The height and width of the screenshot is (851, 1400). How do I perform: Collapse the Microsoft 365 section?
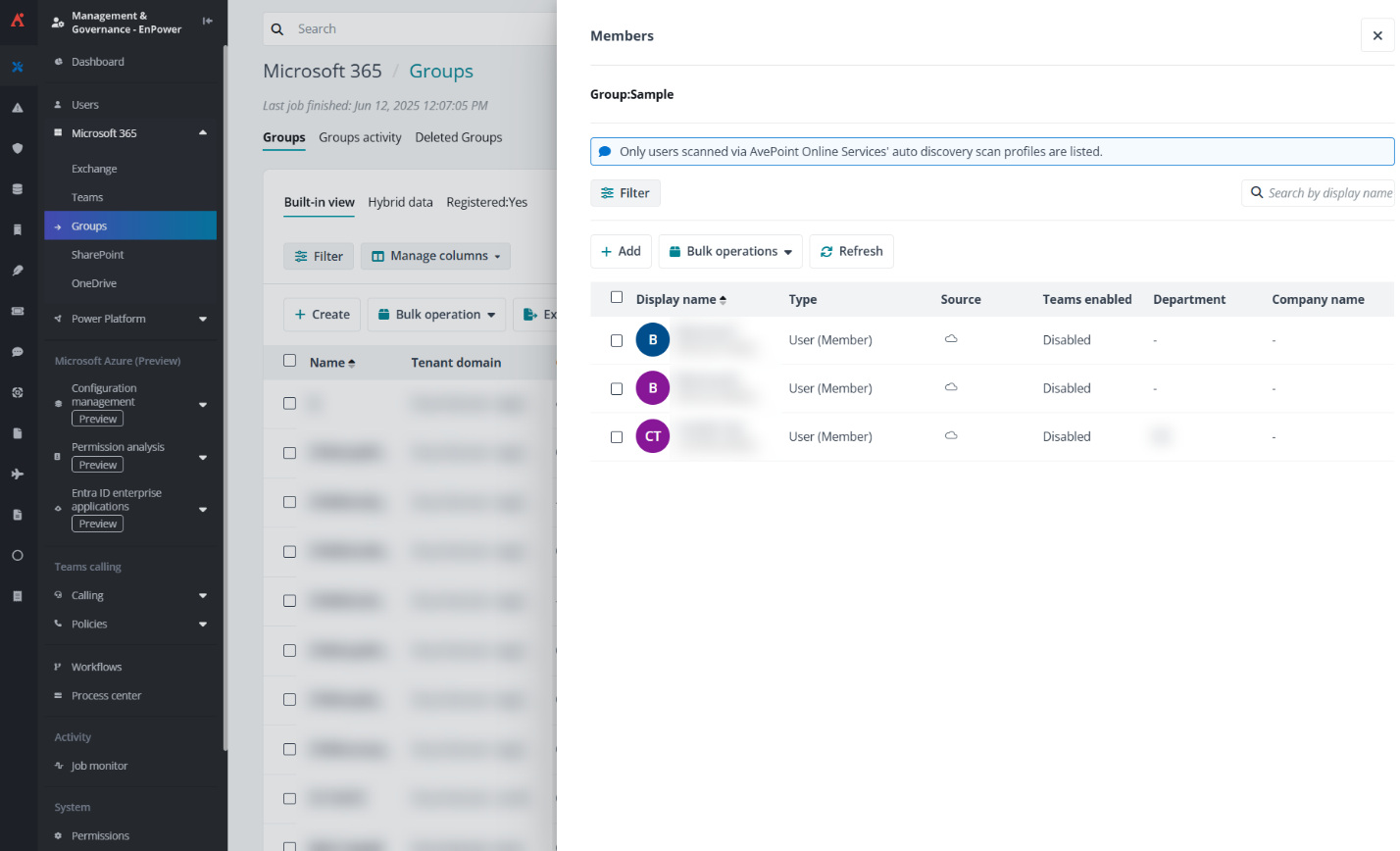[202, 133]
